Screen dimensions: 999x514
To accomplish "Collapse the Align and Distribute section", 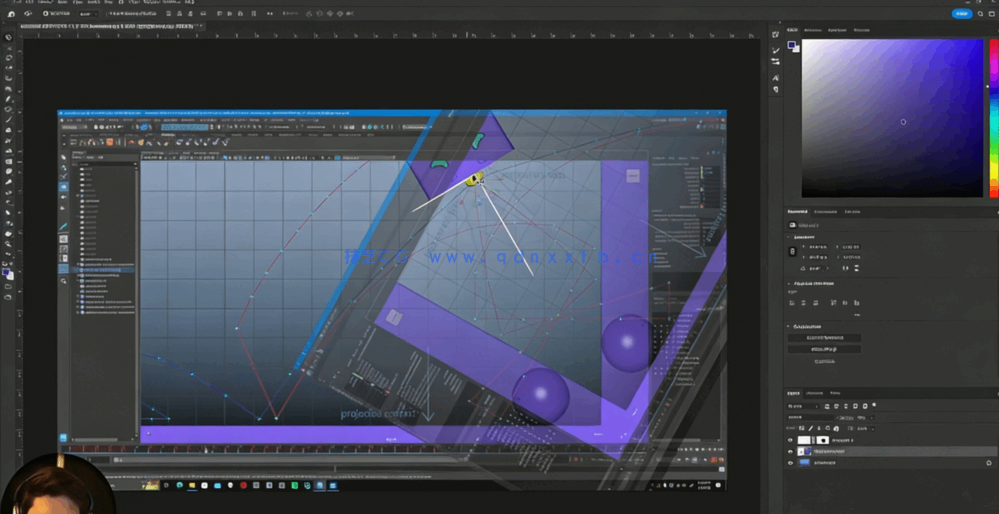I will 790,284.
